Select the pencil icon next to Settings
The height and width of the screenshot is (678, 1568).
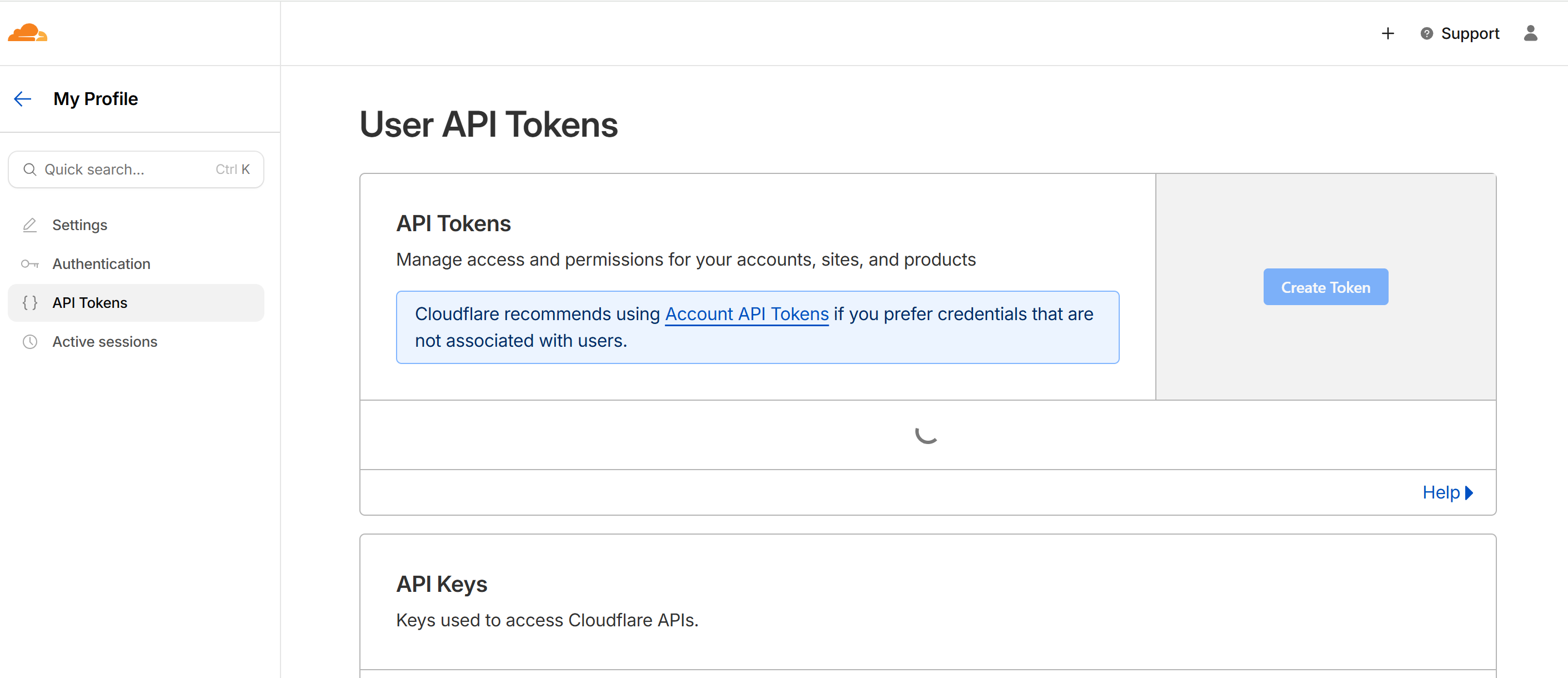click(29, 225)
